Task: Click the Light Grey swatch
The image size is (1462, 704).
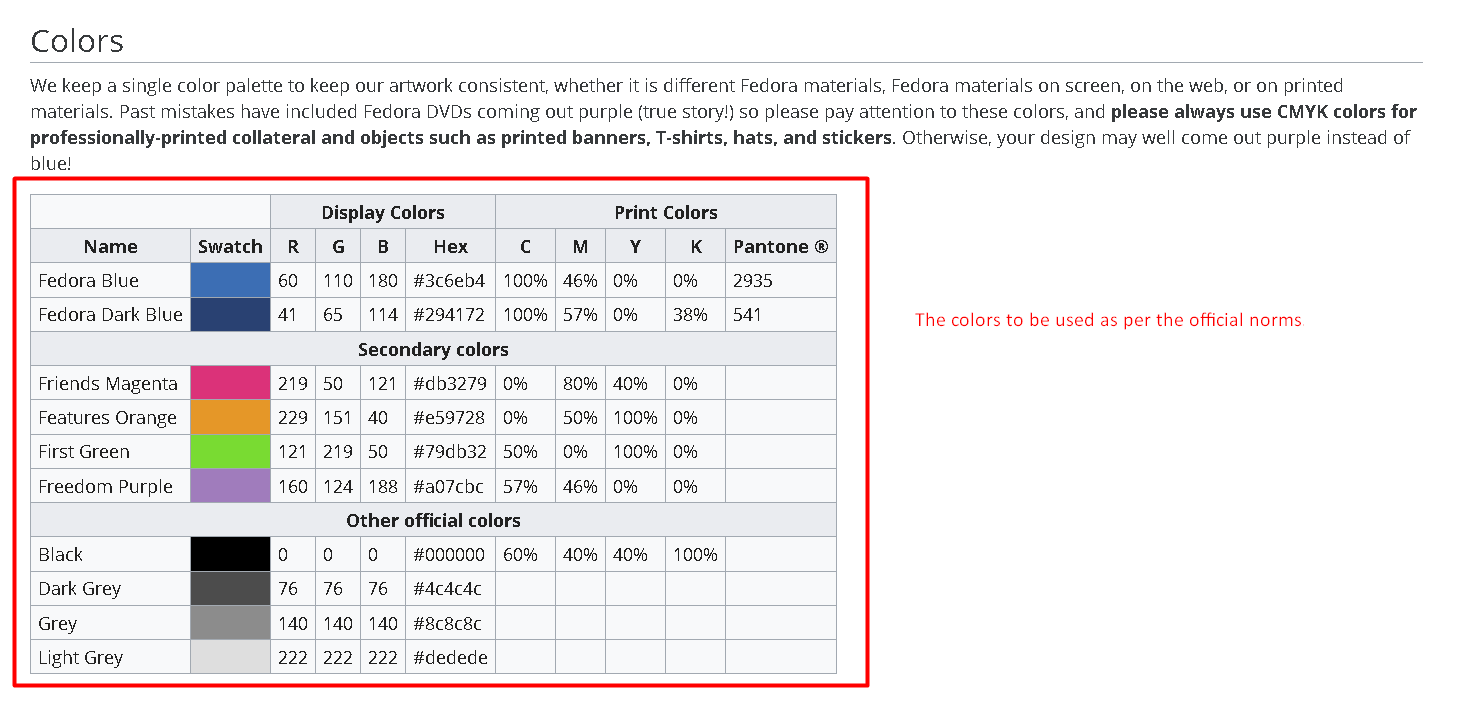Action: tap(230, 657)
